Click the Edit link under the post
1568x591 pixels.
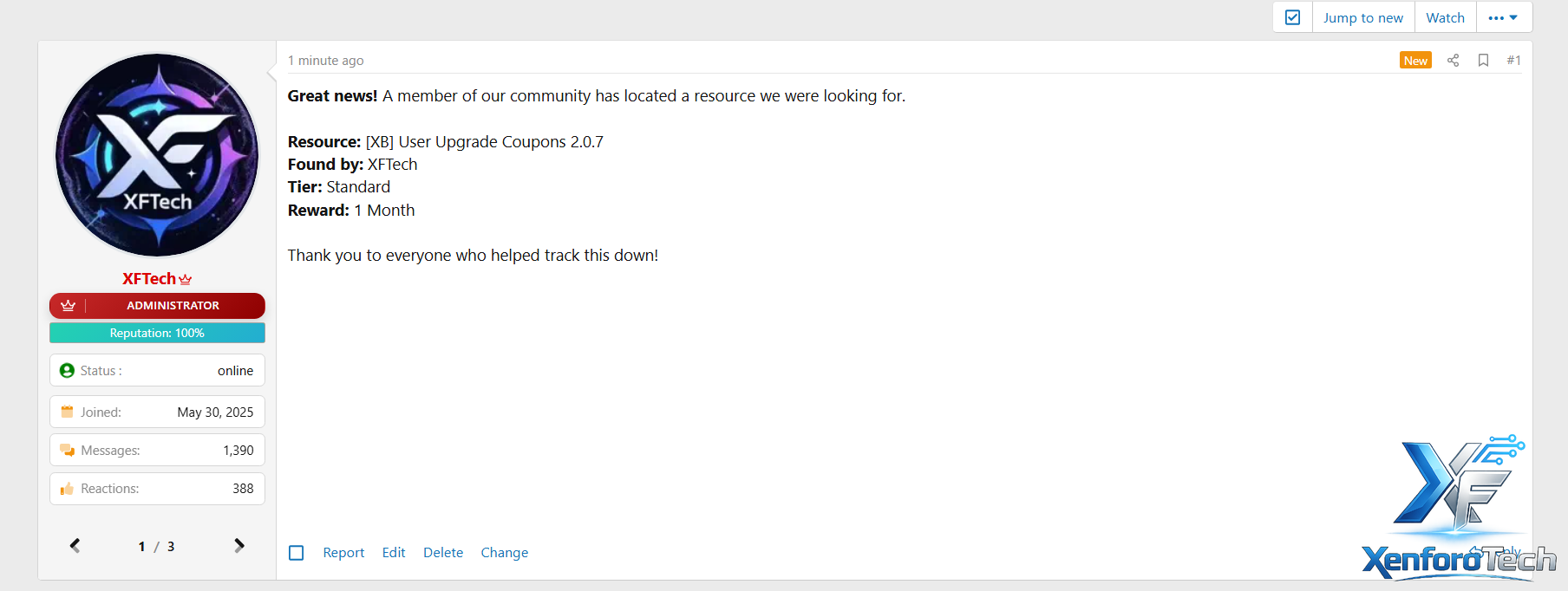coord(394,553)
